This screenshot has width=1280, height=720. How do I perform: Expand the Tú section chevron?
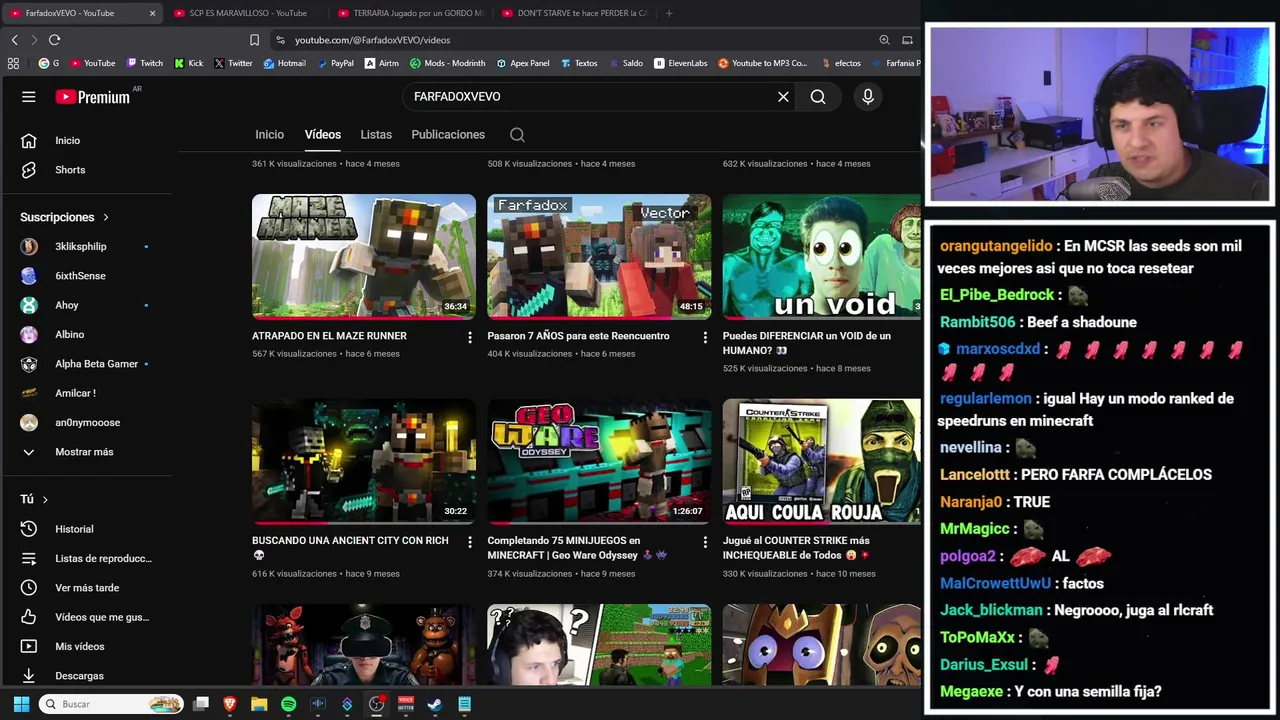pyautogui.click(x=45, y=499)
